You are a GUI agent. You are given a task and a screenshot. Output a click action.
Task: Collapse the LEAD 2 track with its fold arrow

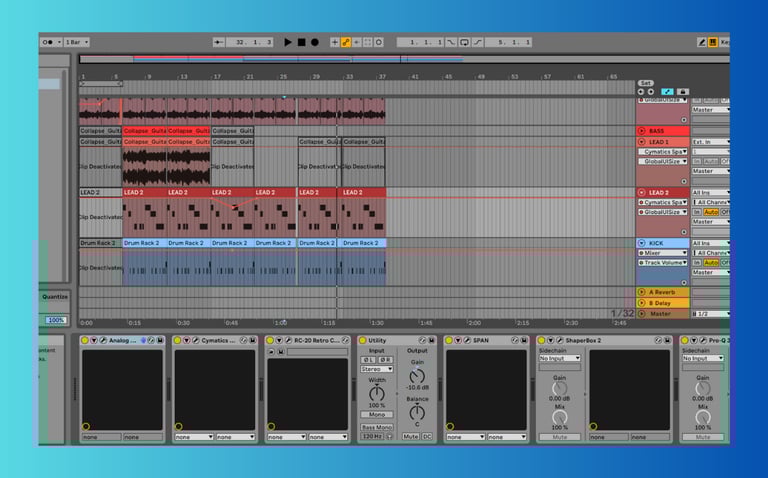click(641, 192)
